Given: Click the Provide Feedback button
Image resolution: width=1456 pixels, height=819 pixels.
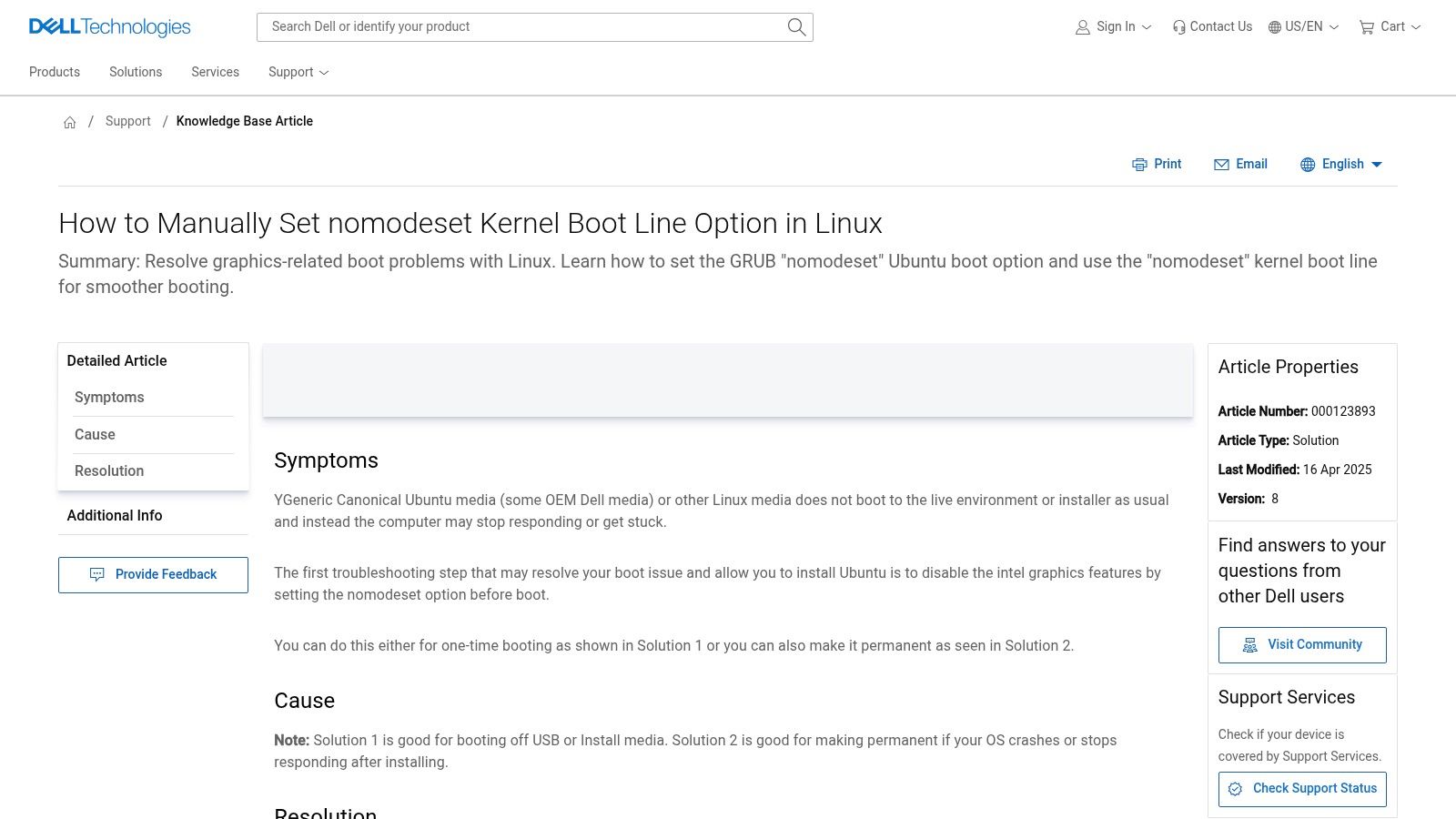Looking at the screenshot, I should (x=153, y=575).
